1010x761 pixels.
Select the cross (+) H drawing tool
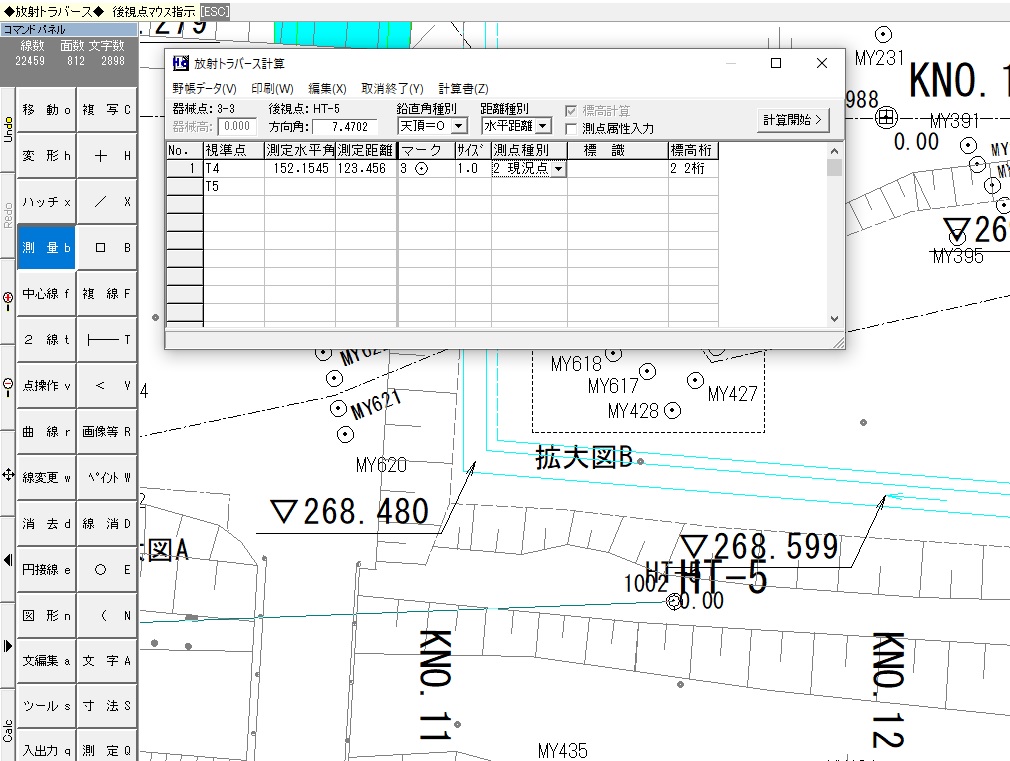(x=106, y=156)
